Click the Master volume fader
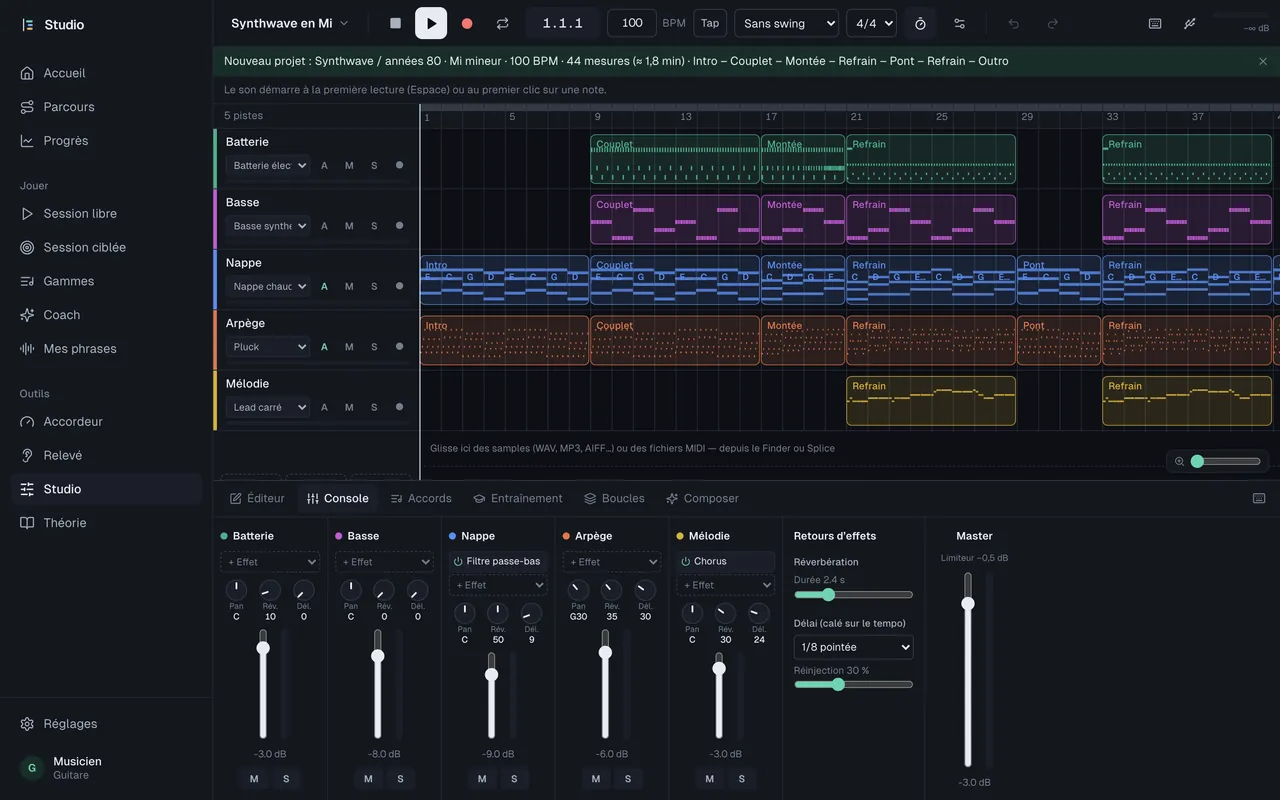This screenshot has height=800, width=1280. 968,670
